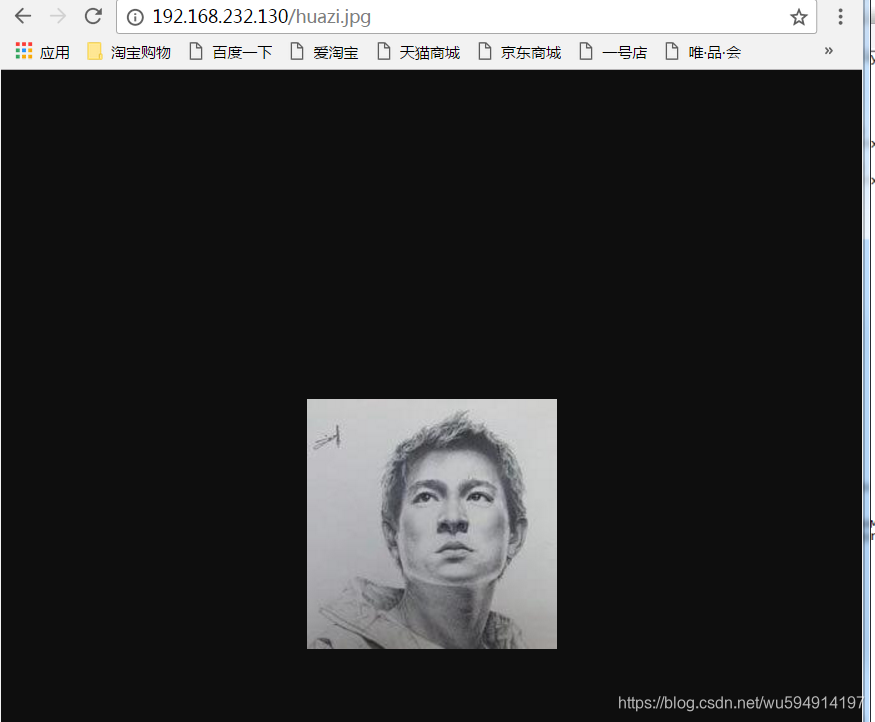
Task: Click the forward navigation arrow
Action: 58,17
